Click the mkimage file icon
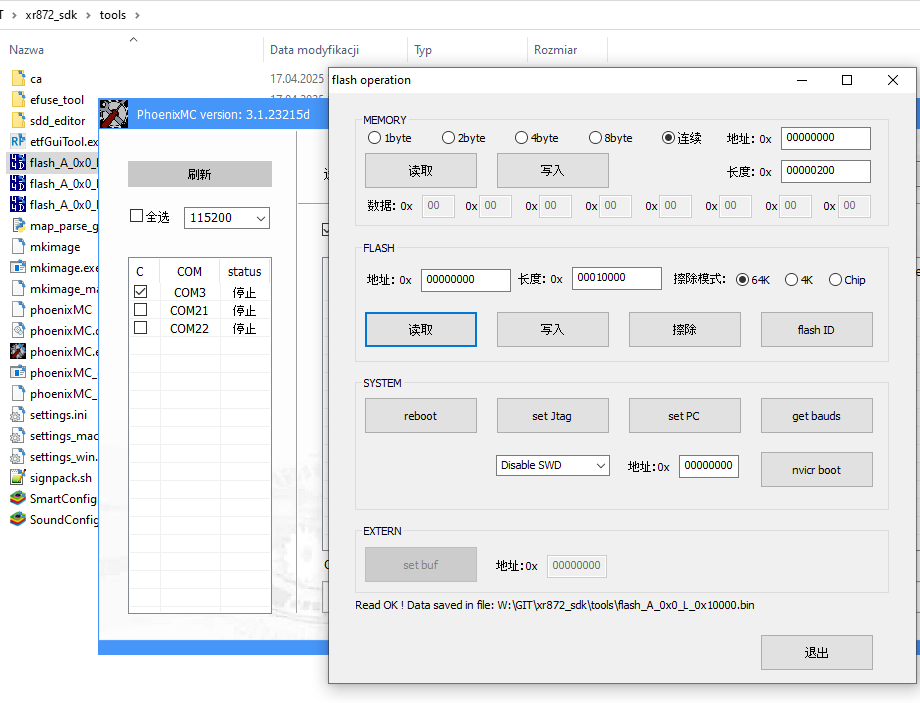 click(18, 246)
